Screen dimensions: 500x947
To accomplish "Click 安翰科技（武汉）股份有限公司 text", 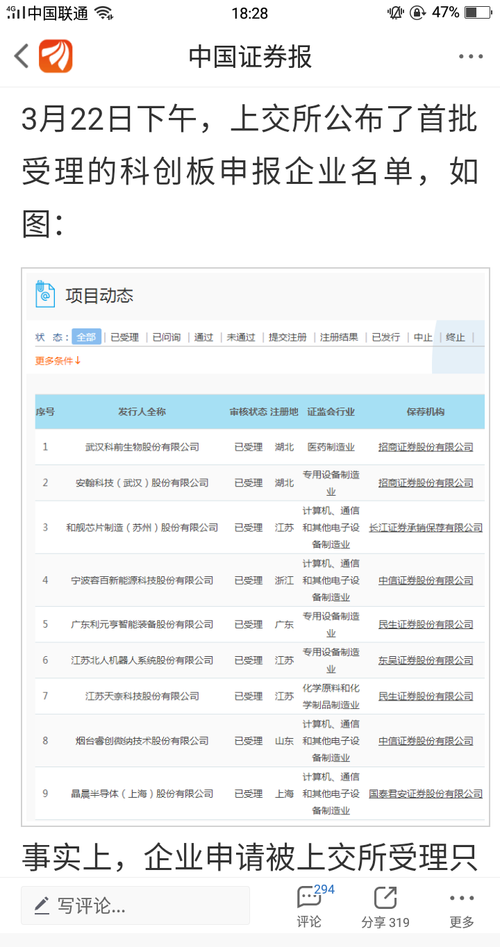I will [x=142, y=483].
